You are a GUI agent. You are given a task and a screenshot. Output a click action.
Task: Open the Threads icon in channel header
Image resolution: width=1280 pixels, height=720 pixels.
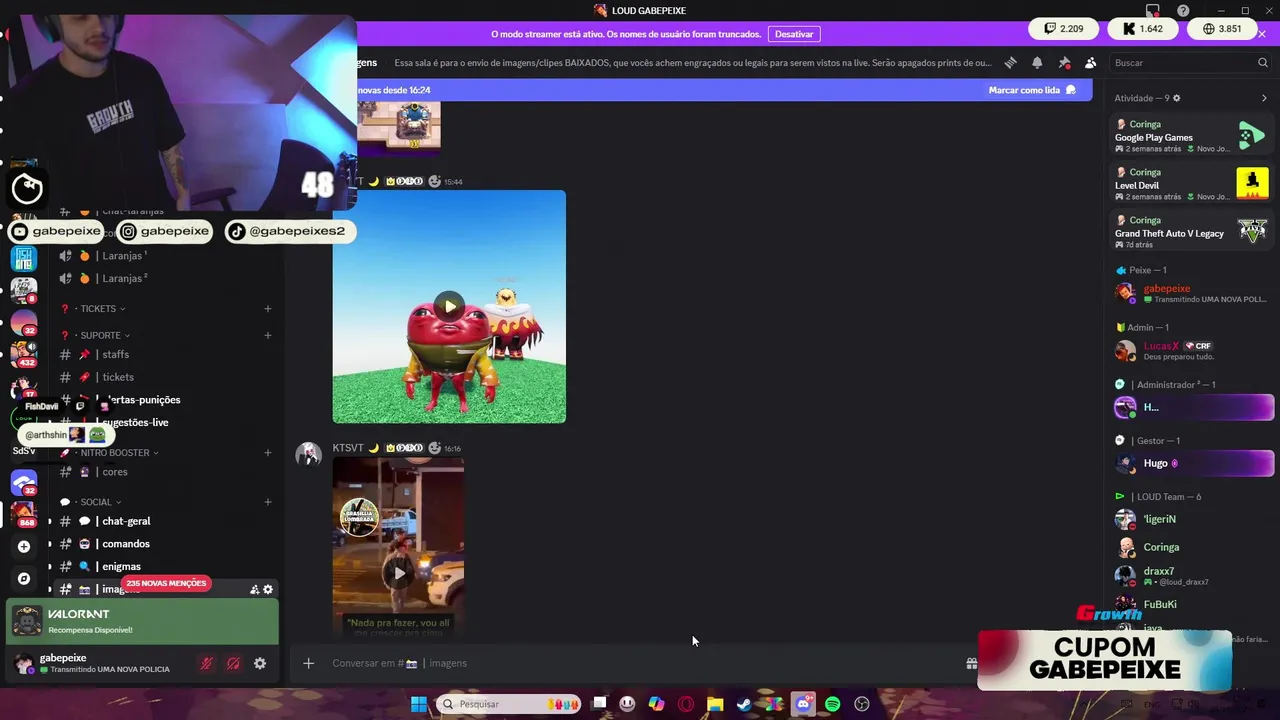tap(1010, 62)
